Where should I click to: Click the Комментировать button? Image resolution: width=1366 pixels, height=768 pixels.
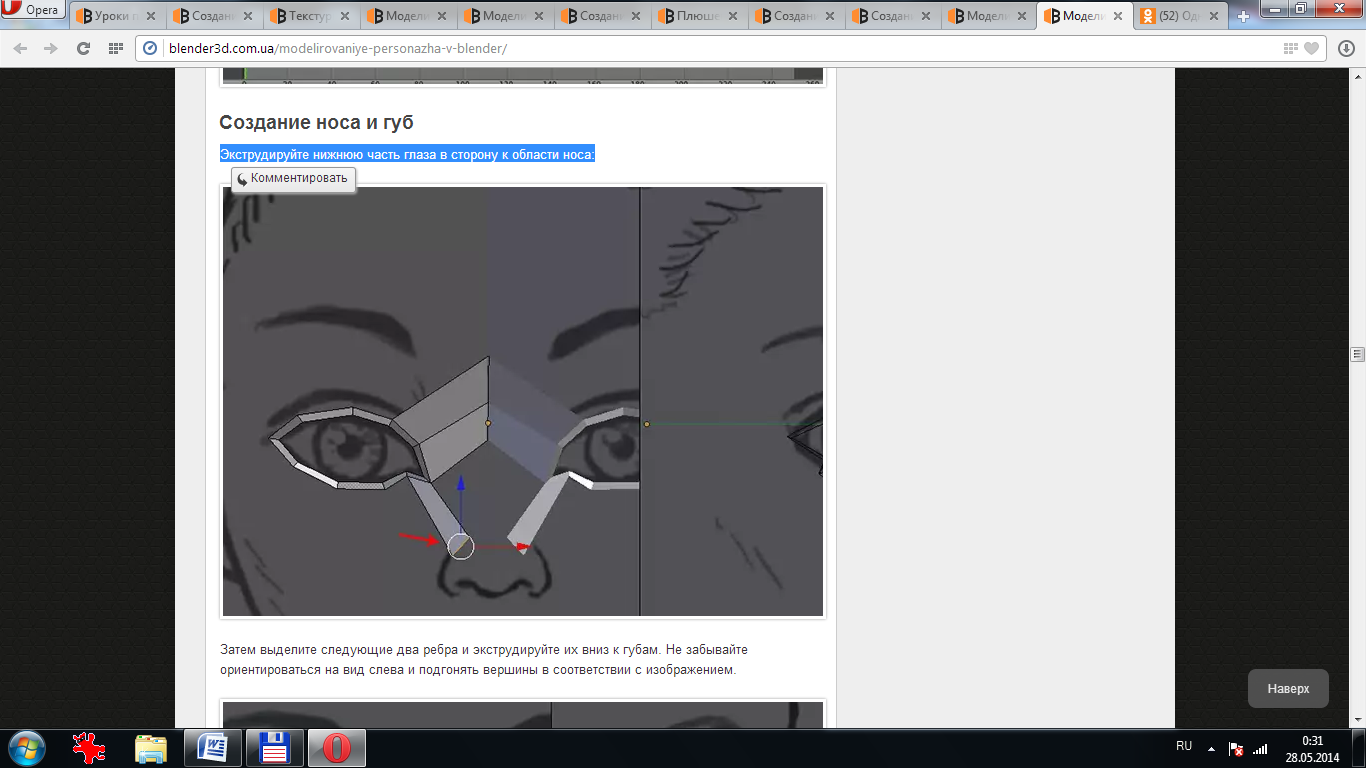(293, 179)
